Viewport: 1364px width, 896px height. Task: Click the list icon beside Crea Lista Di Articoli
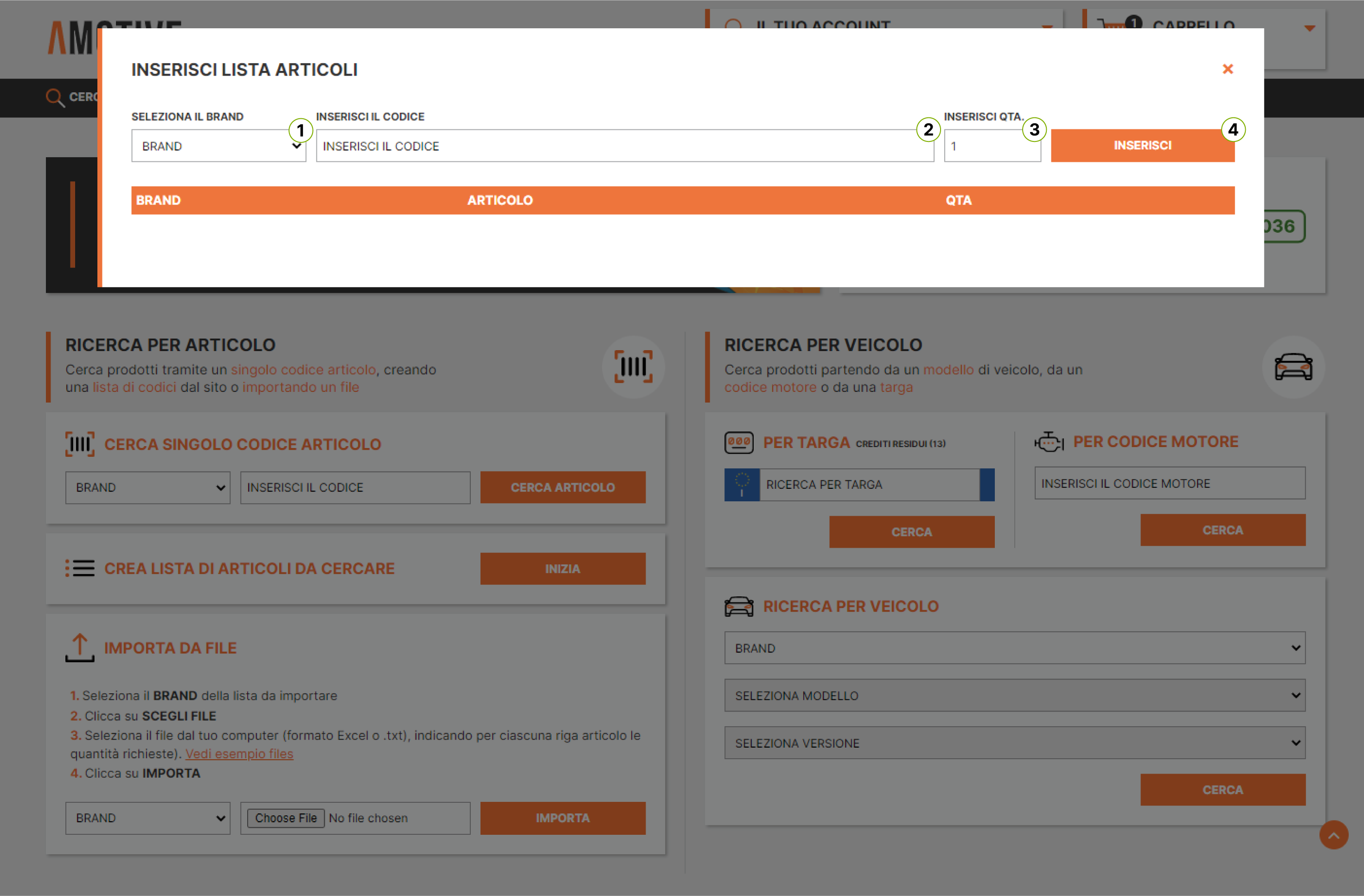[80, 568]
